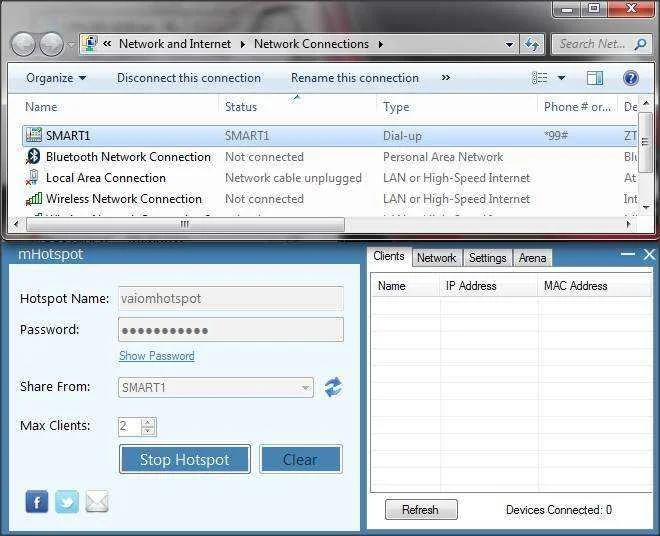The image size is (660, 536).
Task: Open the Organize menu
Action: click(x=56, y=78)
